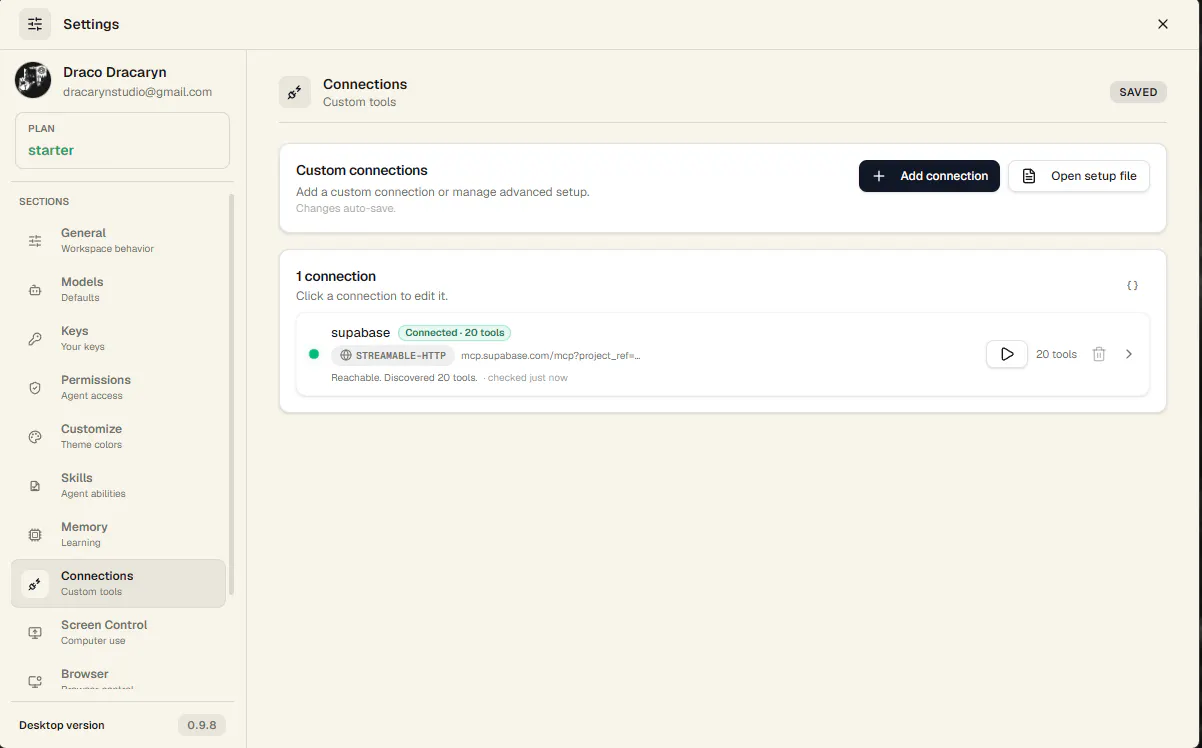Expand the supabase connection chevron
1202x748 pixels.
(1129, 354)
